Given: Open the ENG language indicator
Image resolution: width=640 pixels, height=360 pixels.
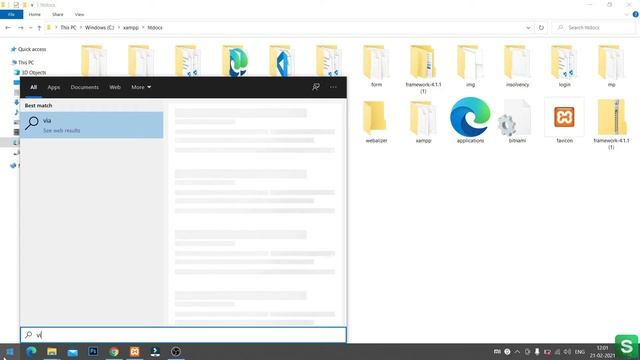Looking at the screenshot, I should 580,351.
